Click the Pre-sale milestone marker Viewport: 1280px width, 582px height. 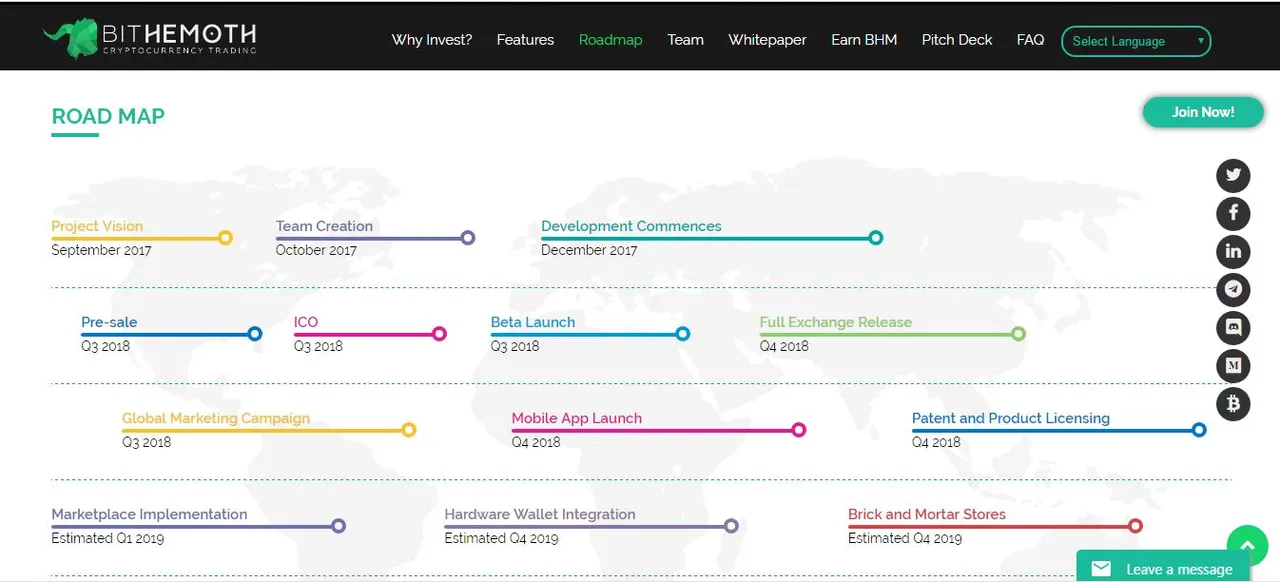[255, 334]
